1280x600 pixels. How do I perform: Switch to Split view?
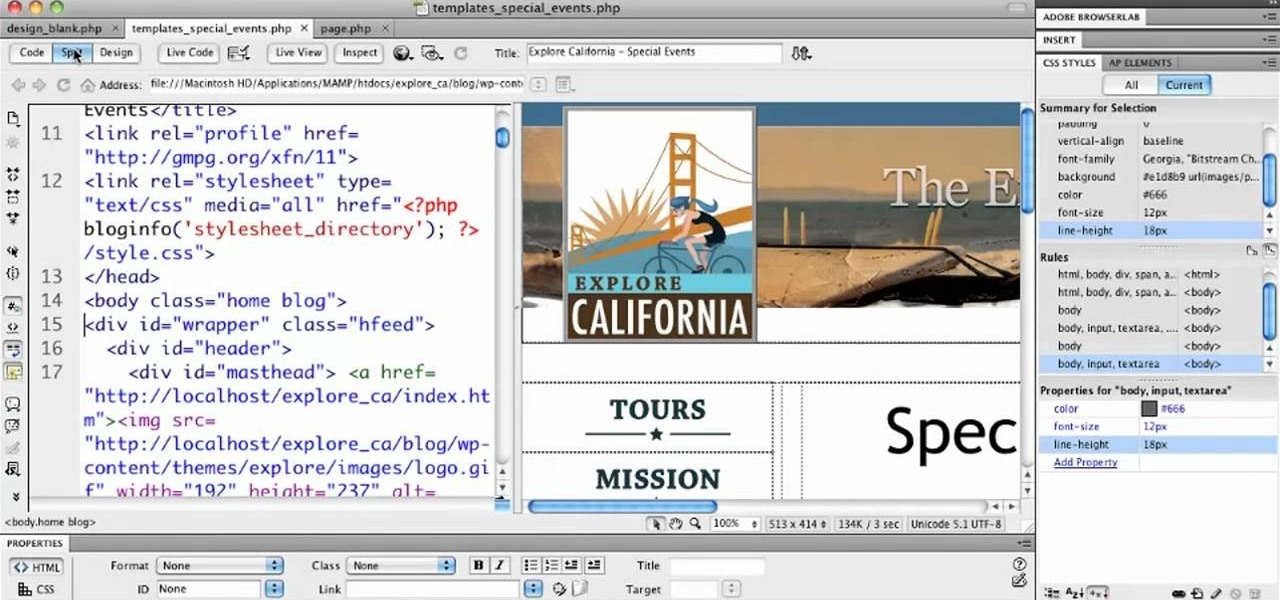tap(72, 53)
